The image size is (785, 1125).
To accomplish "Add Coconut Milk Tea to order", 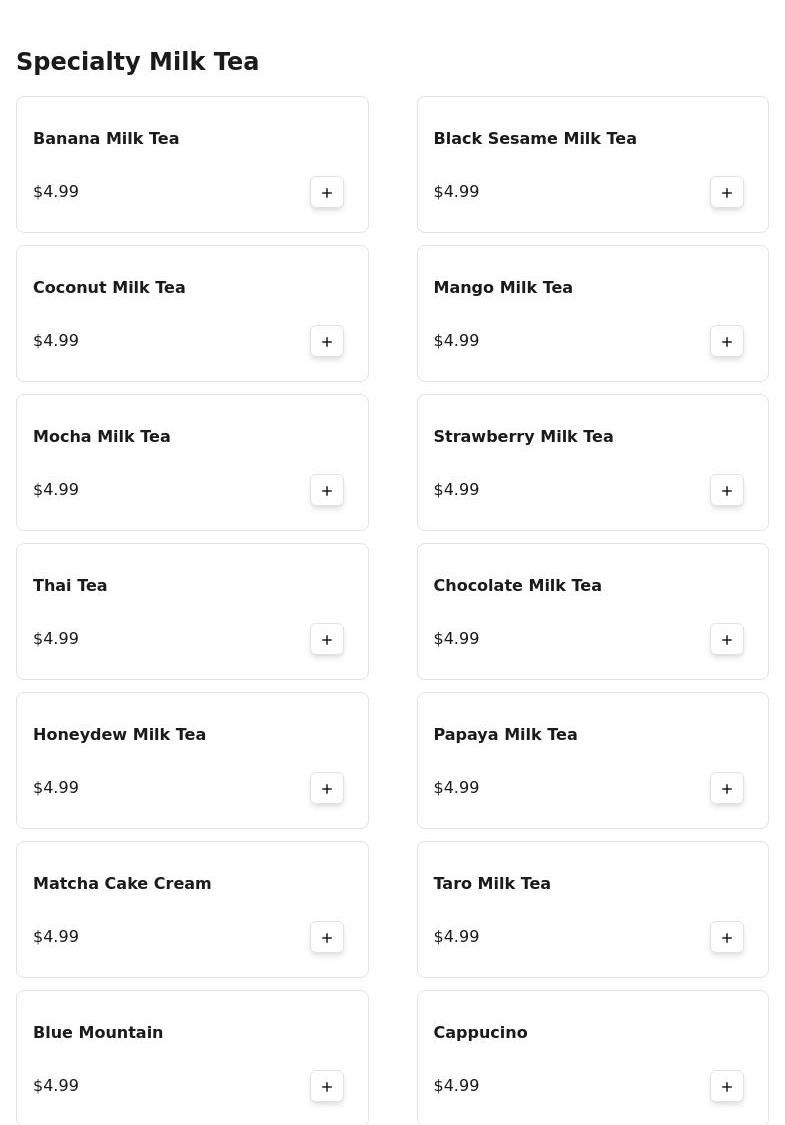I will tap(327, 341).
